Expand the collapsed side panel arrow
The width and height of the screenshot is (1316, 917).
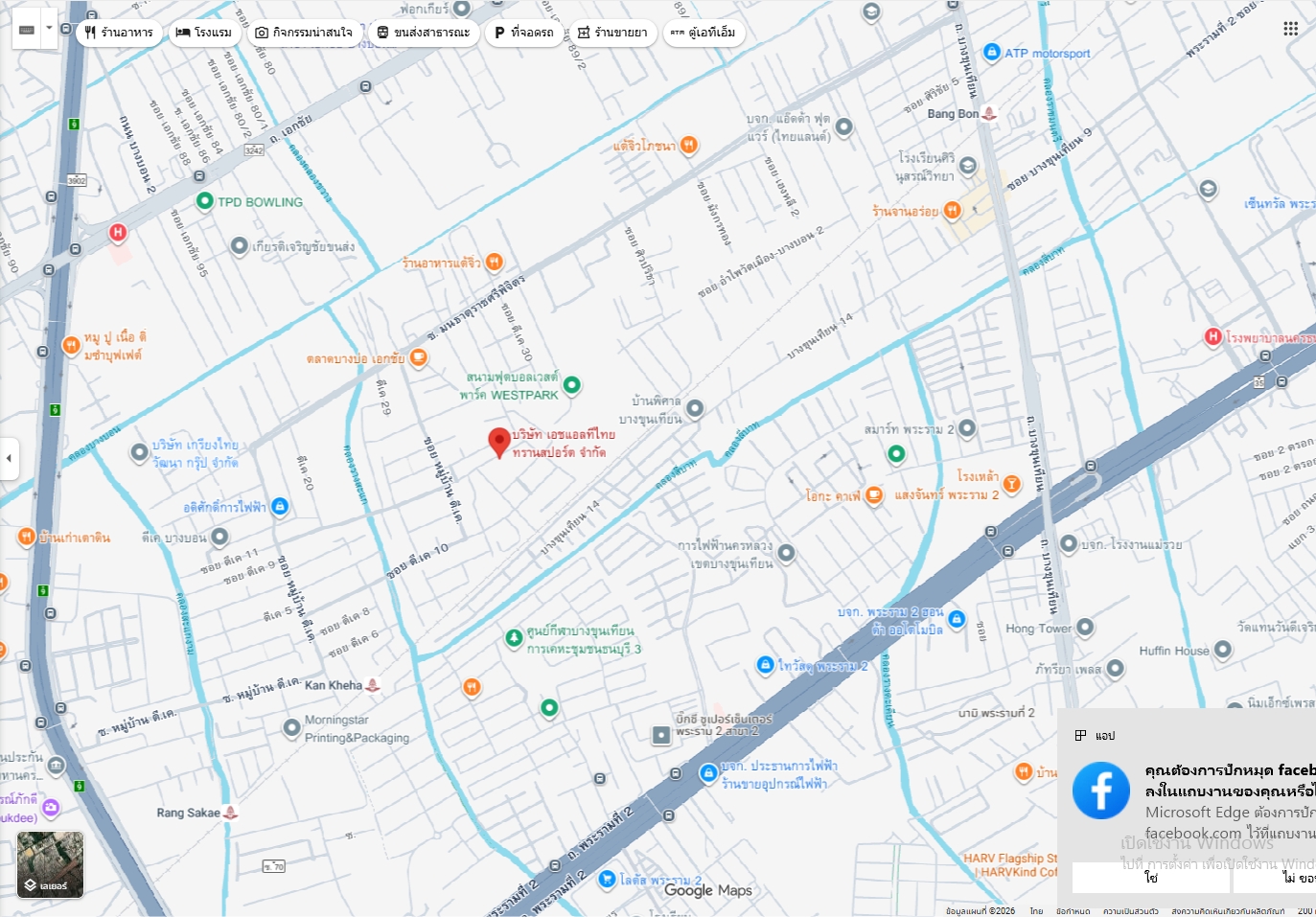[9, 458]
